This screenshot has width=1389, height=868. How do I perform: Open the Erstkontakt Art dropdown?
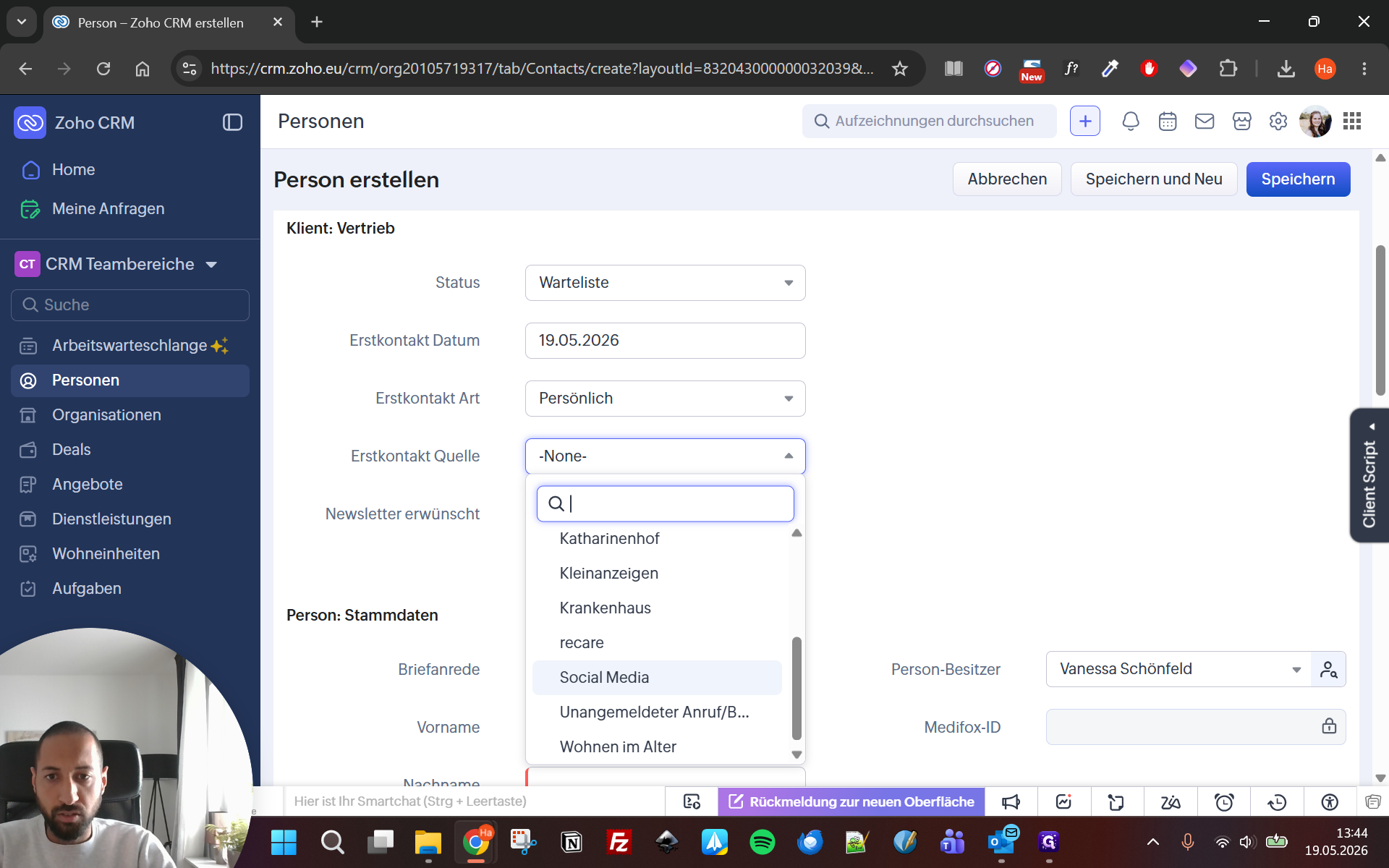point(665,399)
